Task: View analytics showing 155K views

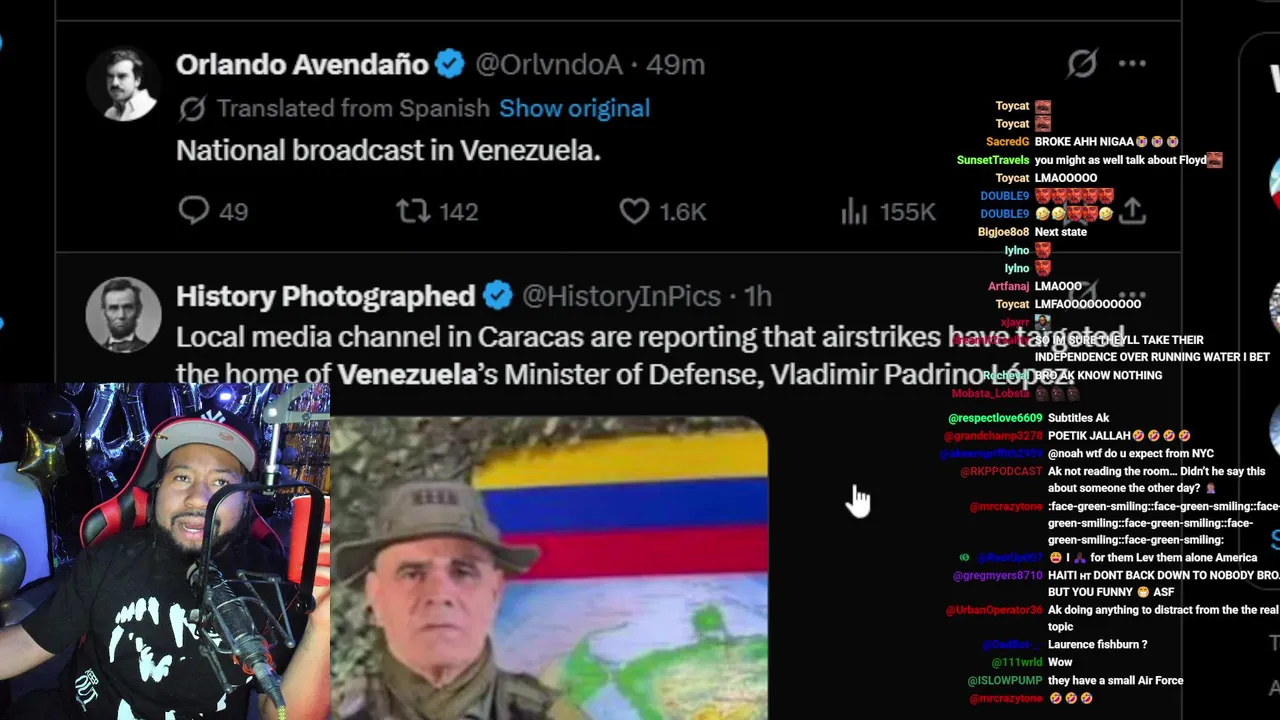Action: (x=888, y=211)
